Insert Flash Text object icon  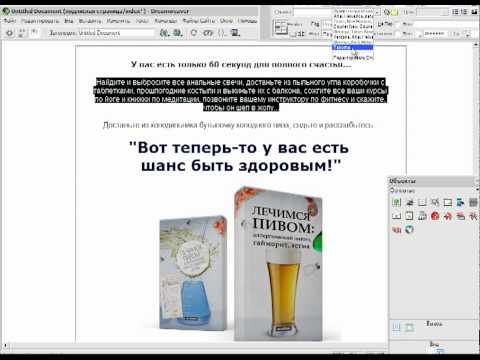(x=473, y=216)
